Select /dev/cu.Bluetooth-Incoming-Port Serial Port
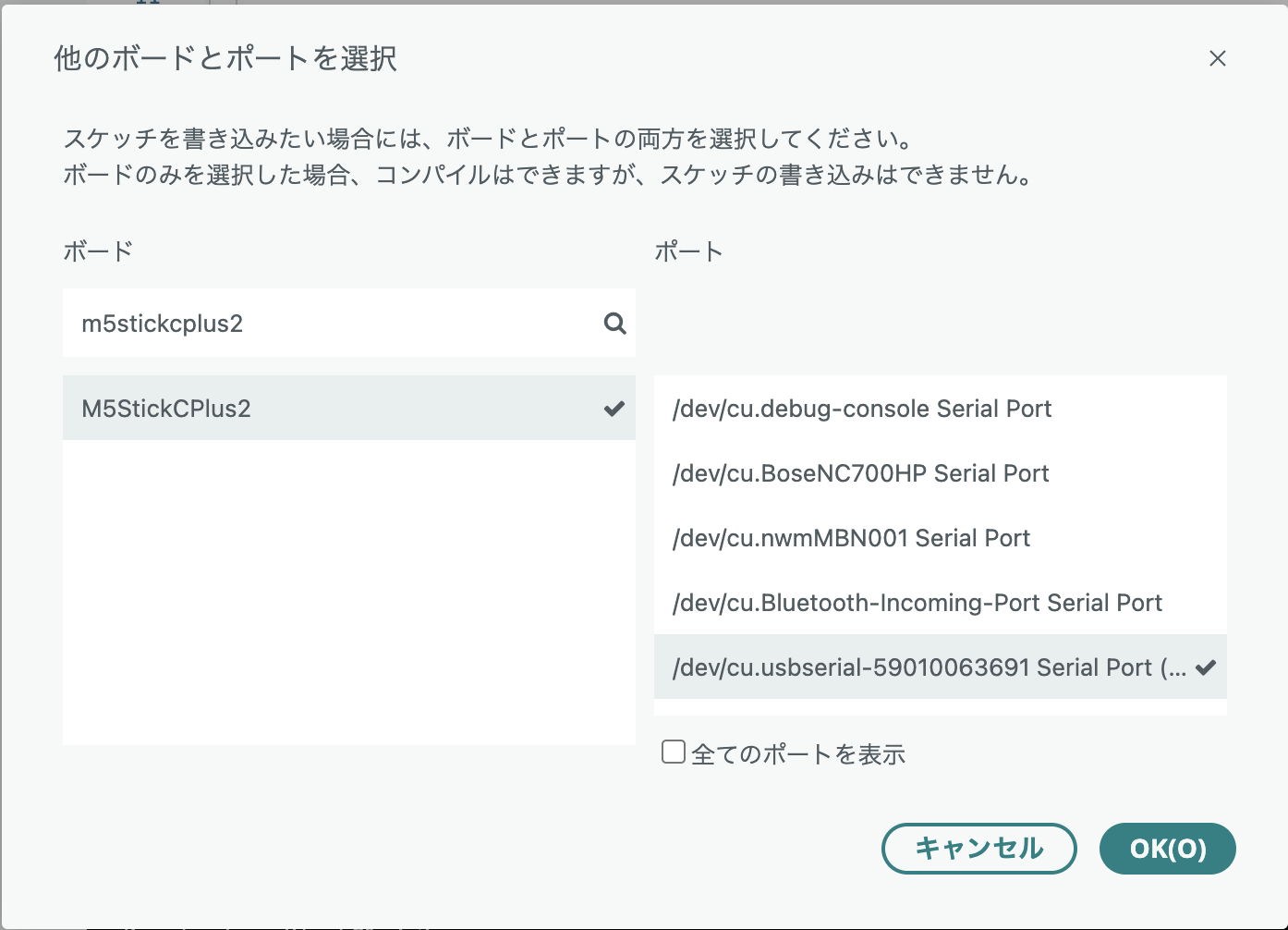This screenshot has height=930, width=1288. (x=941, y=602)
